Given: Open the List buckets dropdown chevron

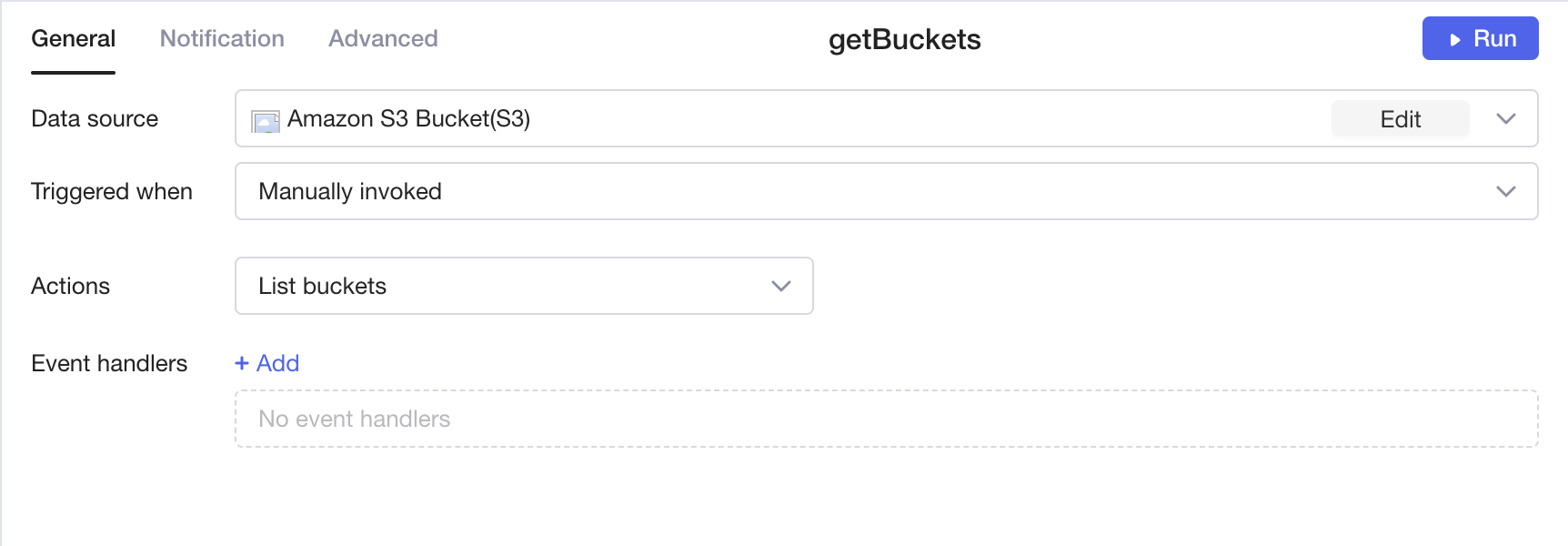Looking at the screenshot, I should click(780, 286).
